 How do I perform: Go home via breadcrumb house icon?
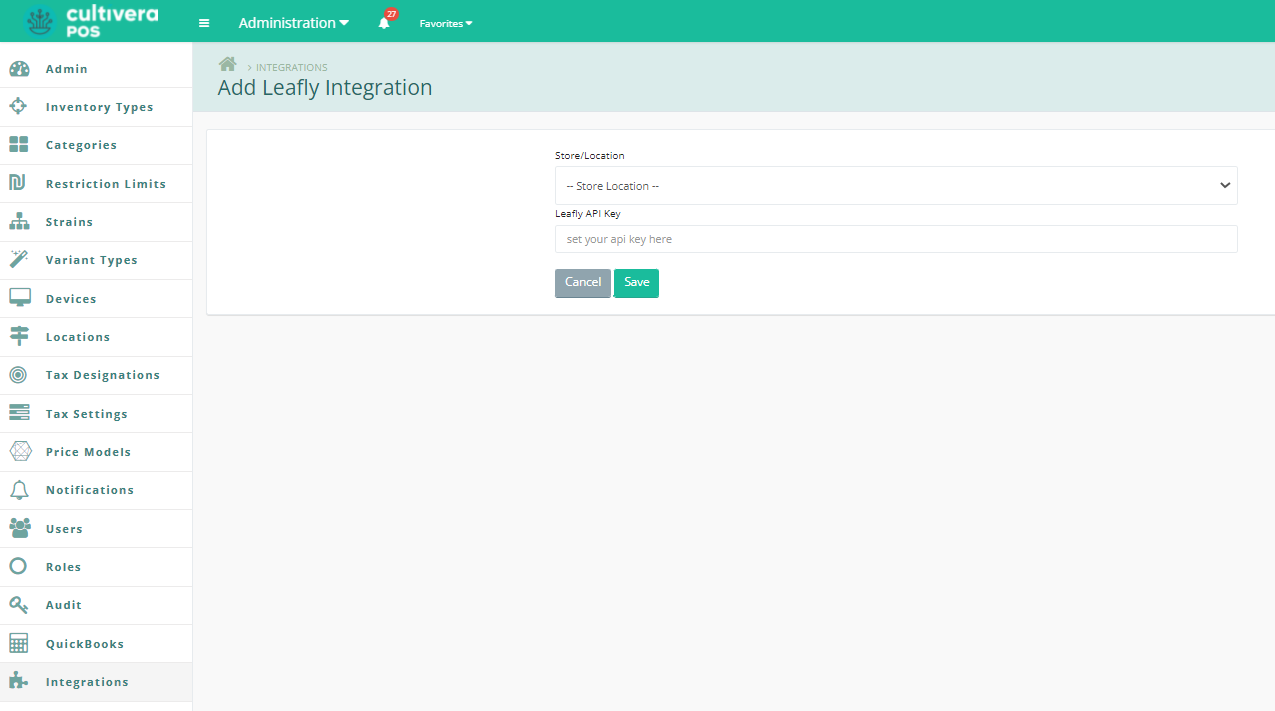228,65
